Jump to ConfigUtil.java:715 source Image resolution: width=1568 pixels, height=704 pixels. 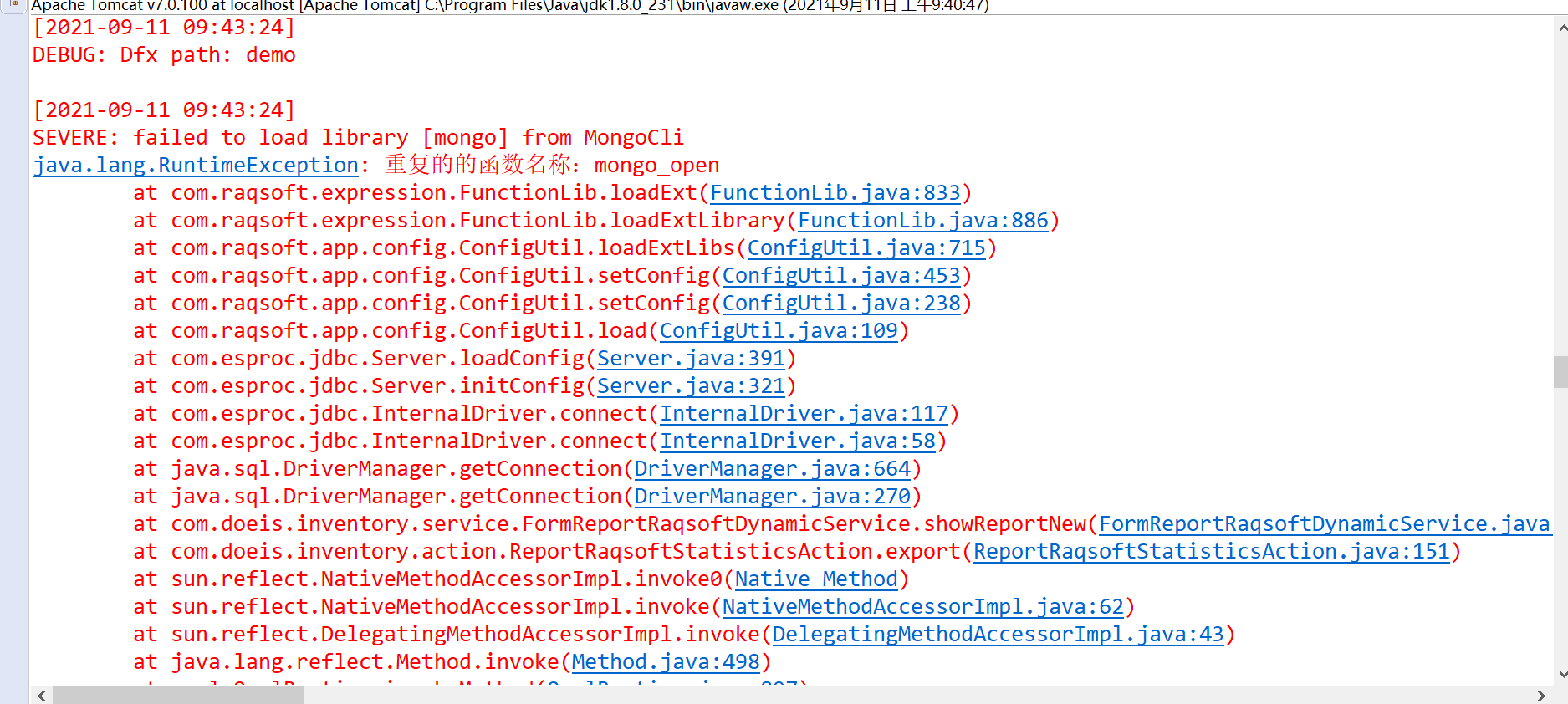866,248
